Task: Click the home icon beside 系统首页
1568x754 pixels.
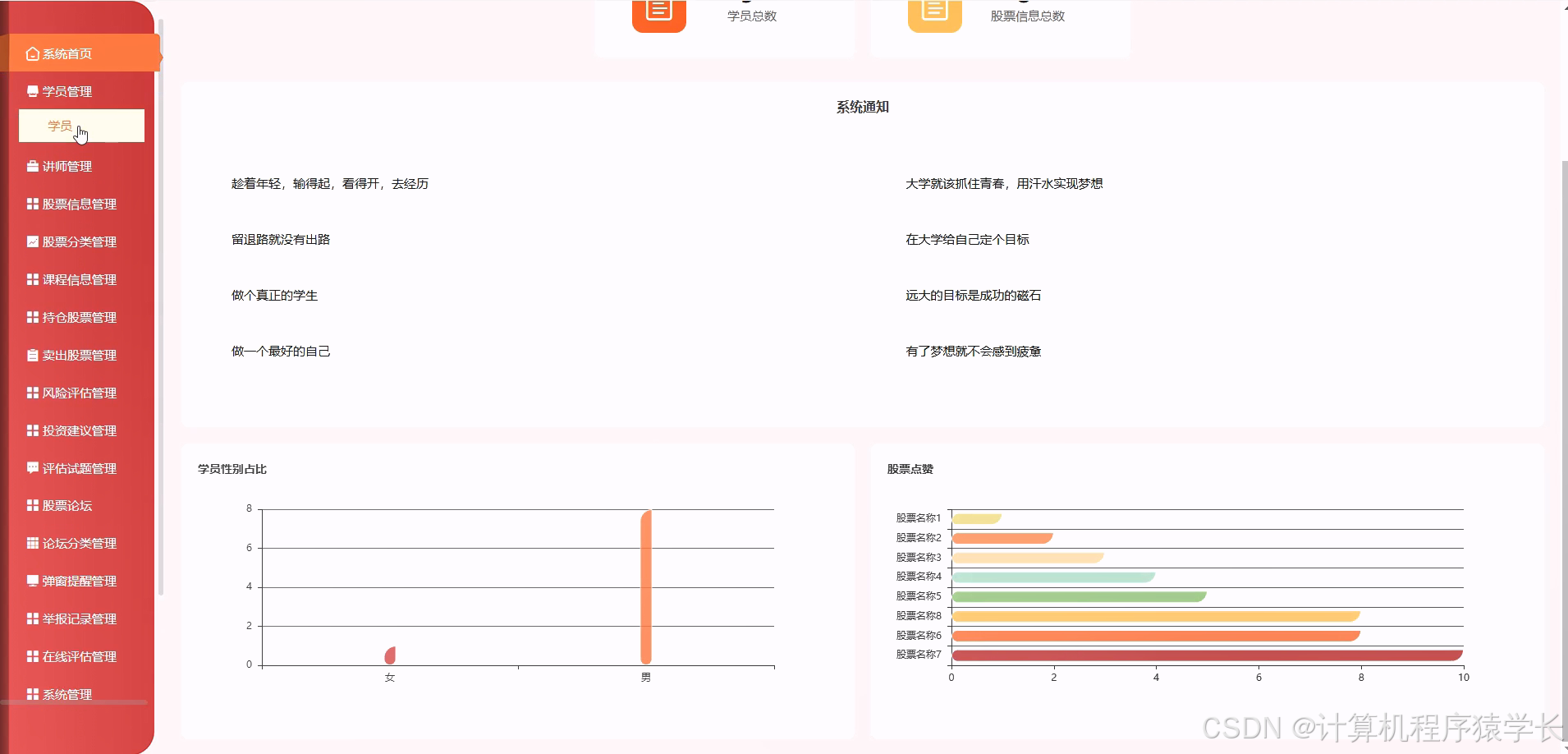Action: 33,53
